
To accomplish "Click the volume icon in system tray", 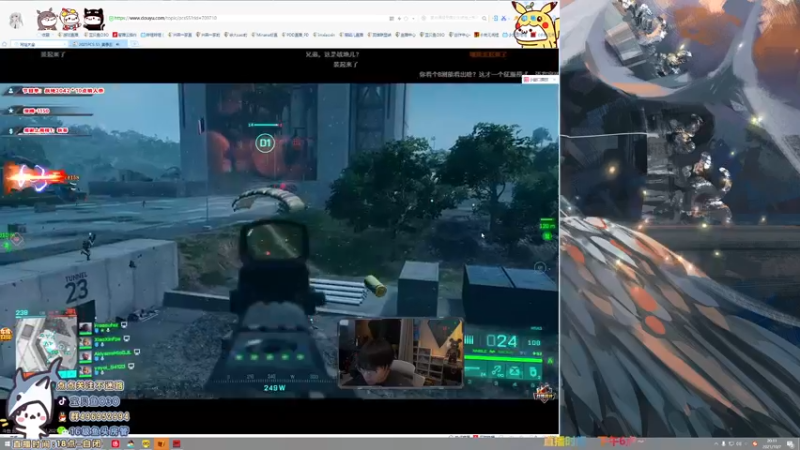I will click(739, 444).
